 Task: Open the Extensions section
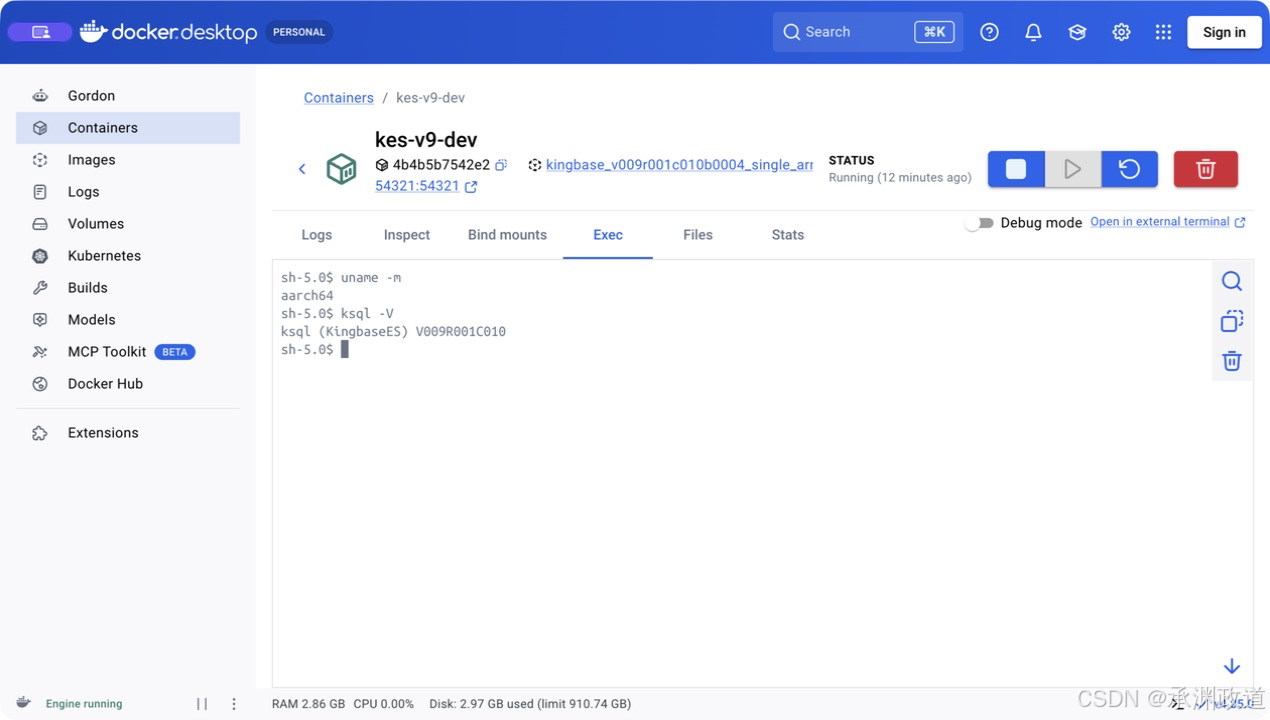tap(128, 433)
